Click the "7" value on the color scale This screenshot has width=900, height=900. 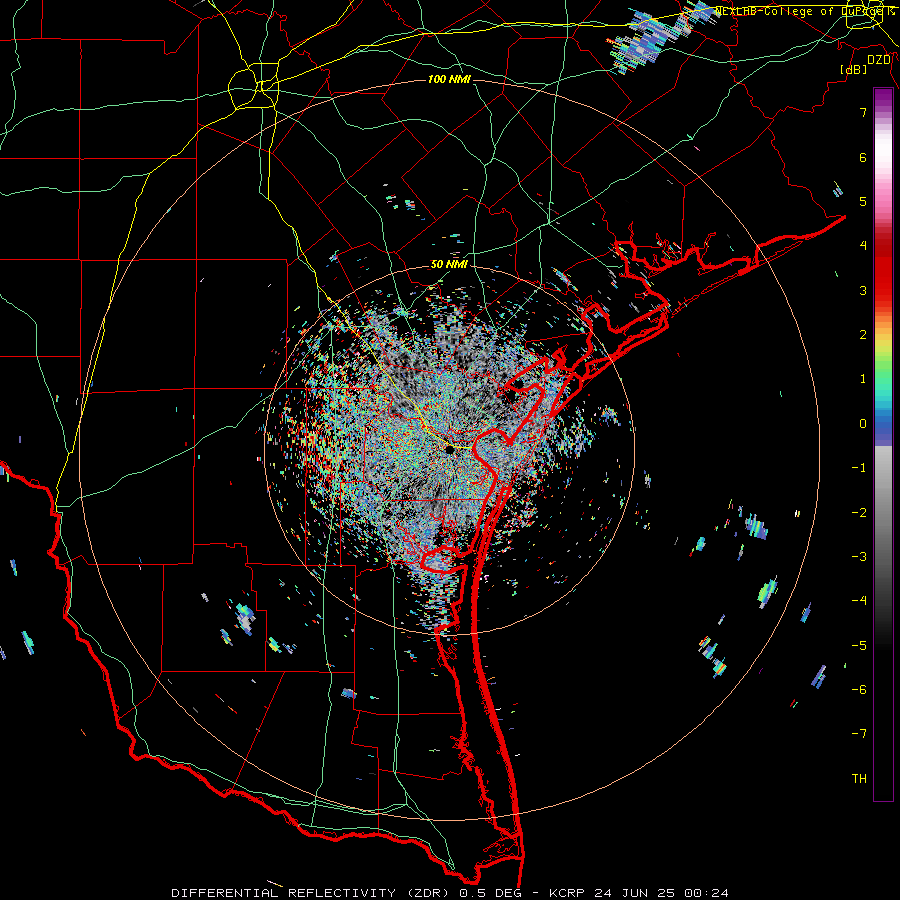(863, 112)
